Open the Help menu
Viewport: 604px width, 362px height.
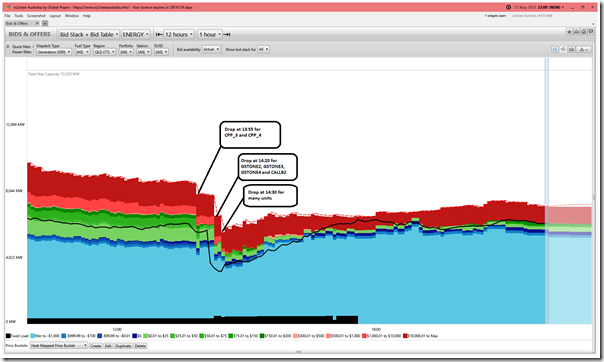(x=87, y=16)
